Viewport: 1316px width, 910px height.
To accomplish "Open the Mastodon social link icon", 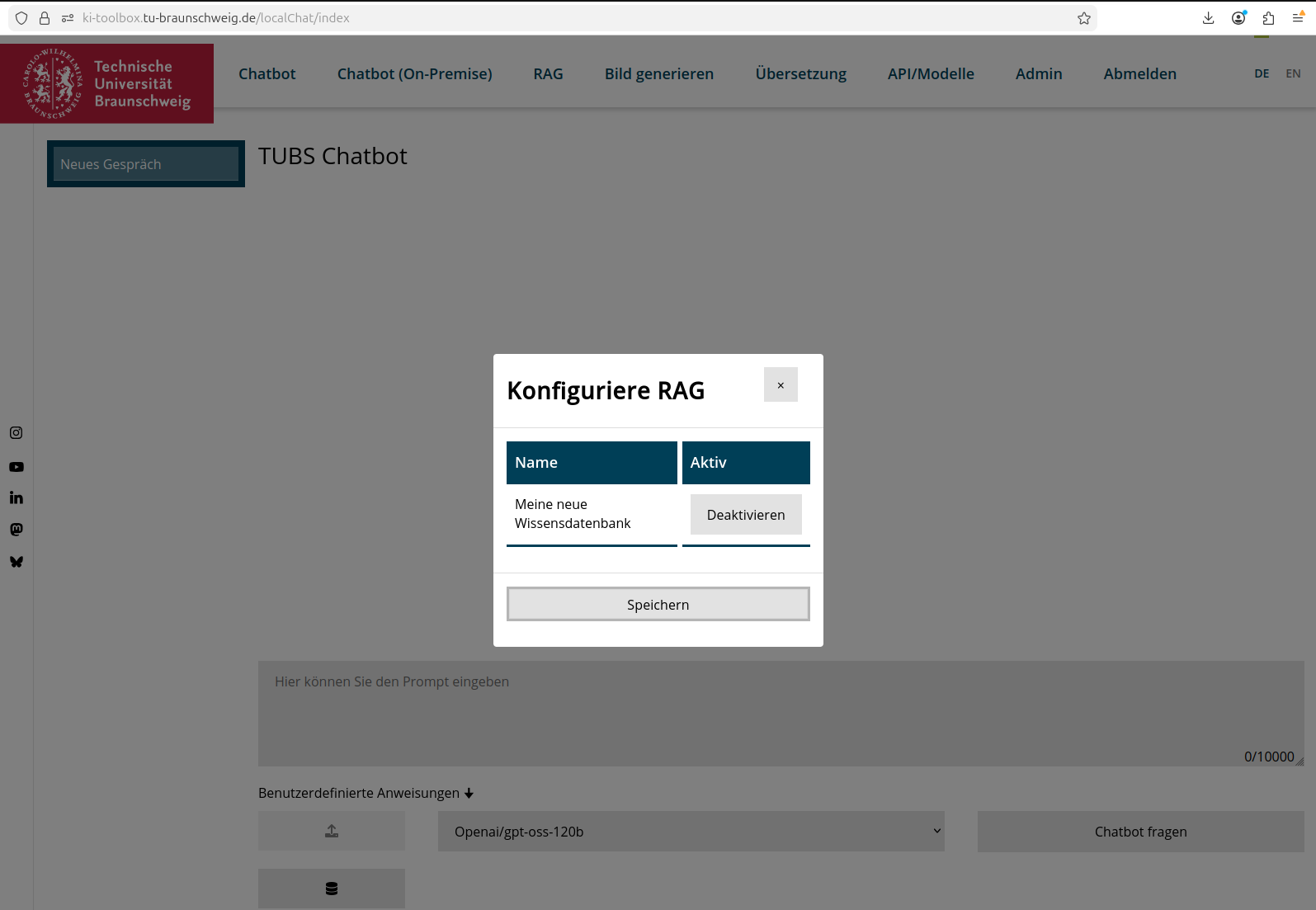I will (17, 530).
